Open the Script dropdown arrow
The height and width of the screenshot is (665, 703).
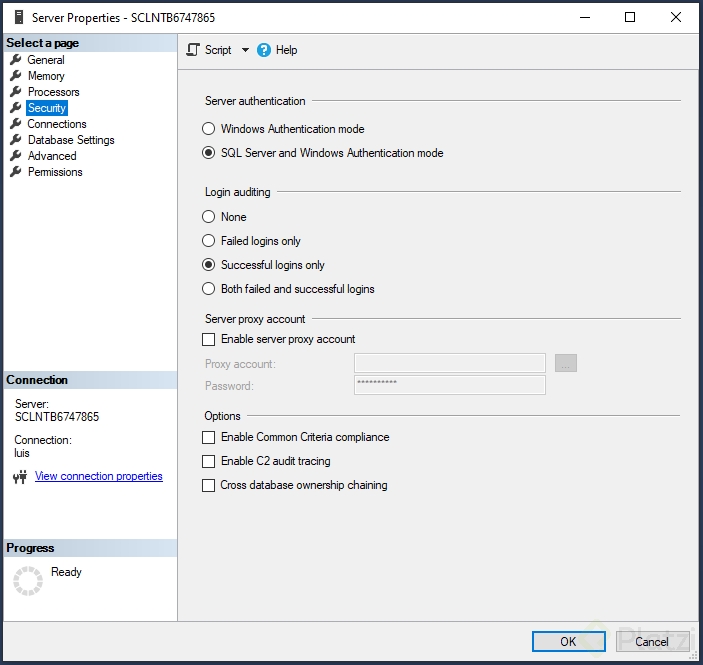[x=245, y=50]
